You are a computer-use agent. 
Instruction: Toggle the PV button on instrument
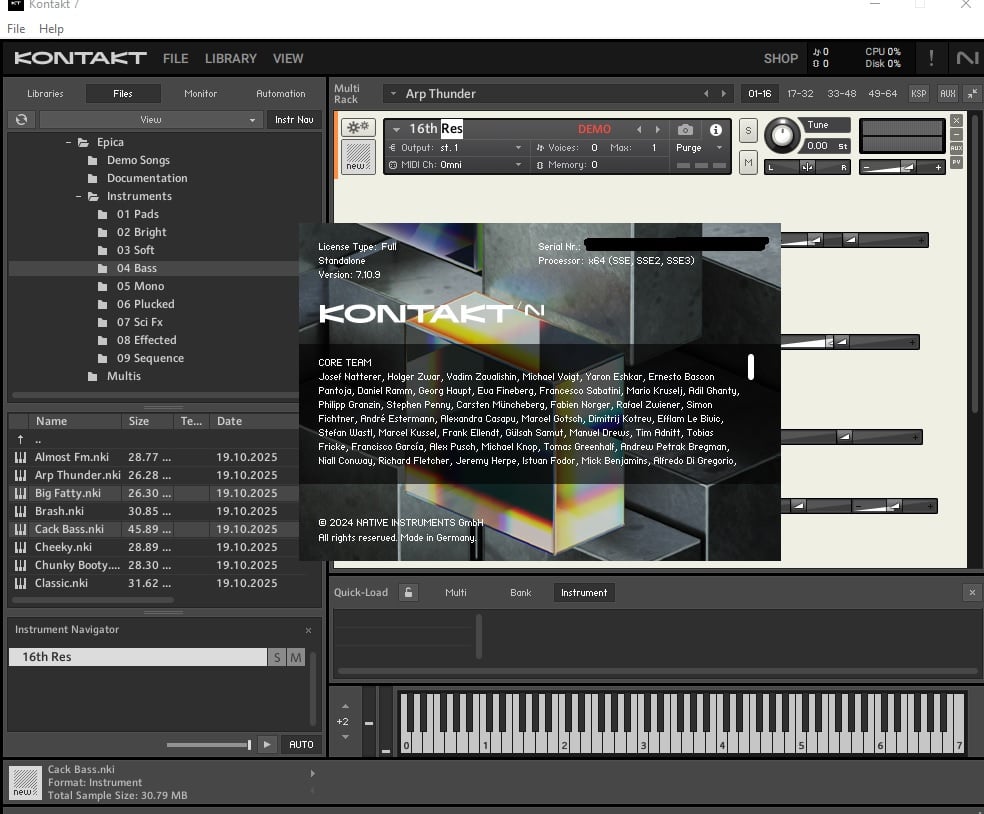956,162
